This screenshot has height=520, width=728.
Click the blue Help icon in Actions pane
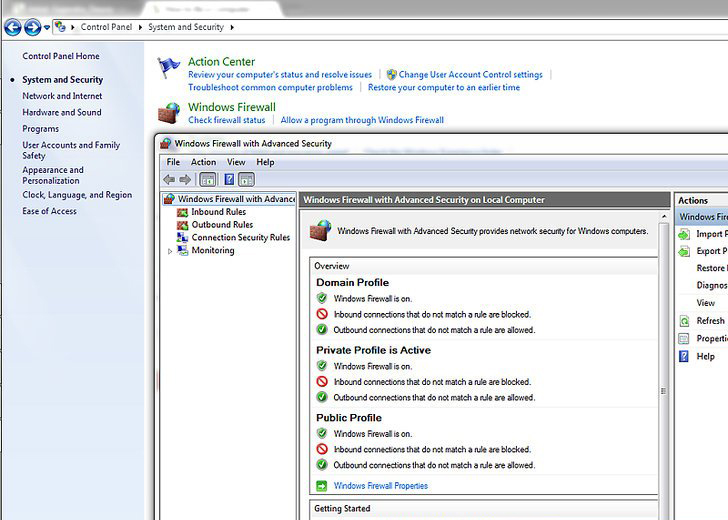tap(684, 357)
